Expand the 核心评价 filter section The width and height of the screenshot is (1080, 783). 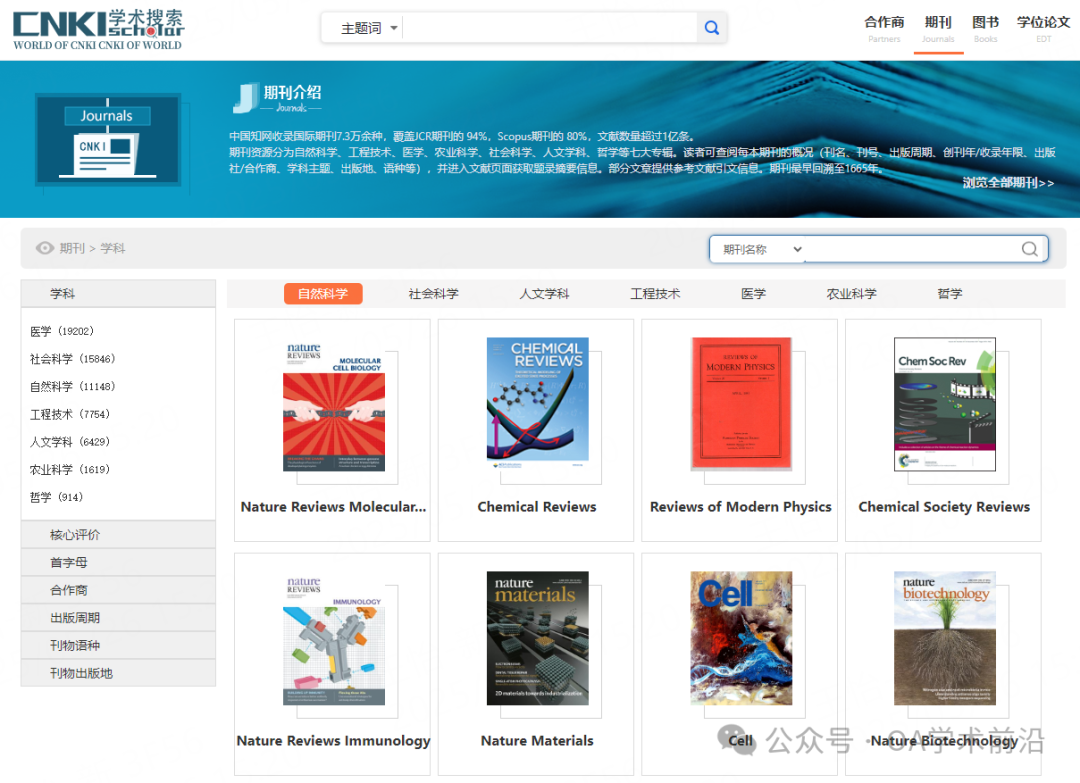(x=118, y=534)
